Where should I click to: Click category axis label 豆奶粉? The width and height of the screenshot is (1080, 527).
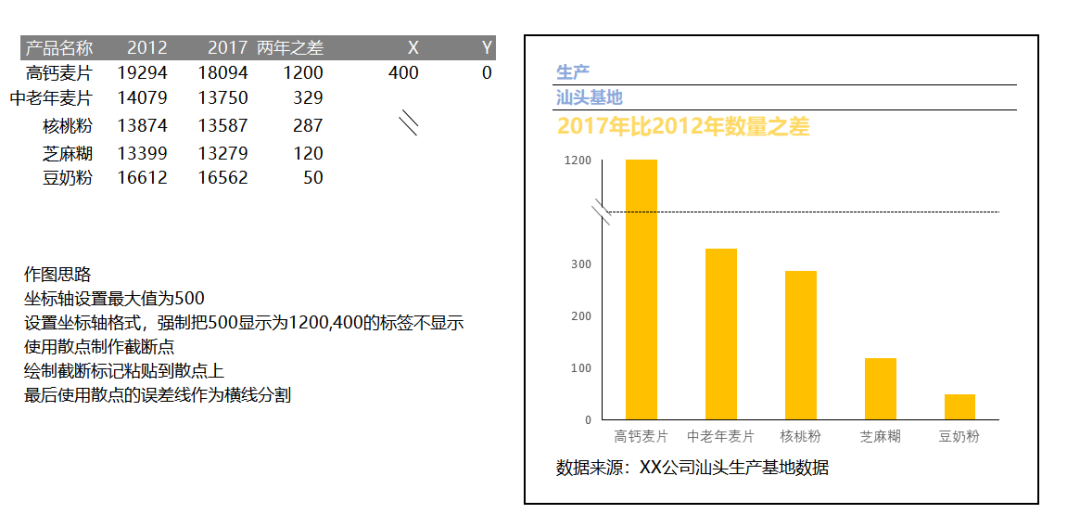[959, 437]
